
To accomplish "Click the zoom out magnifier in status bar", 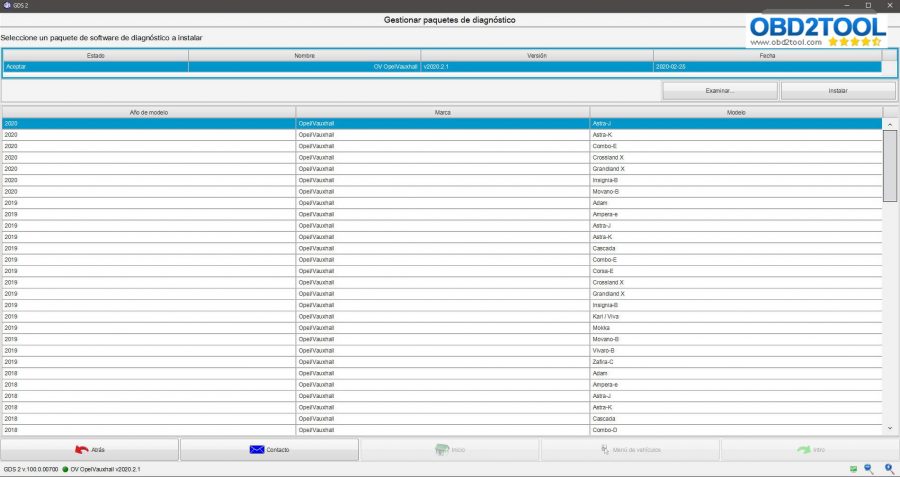I will pos(869,469).
